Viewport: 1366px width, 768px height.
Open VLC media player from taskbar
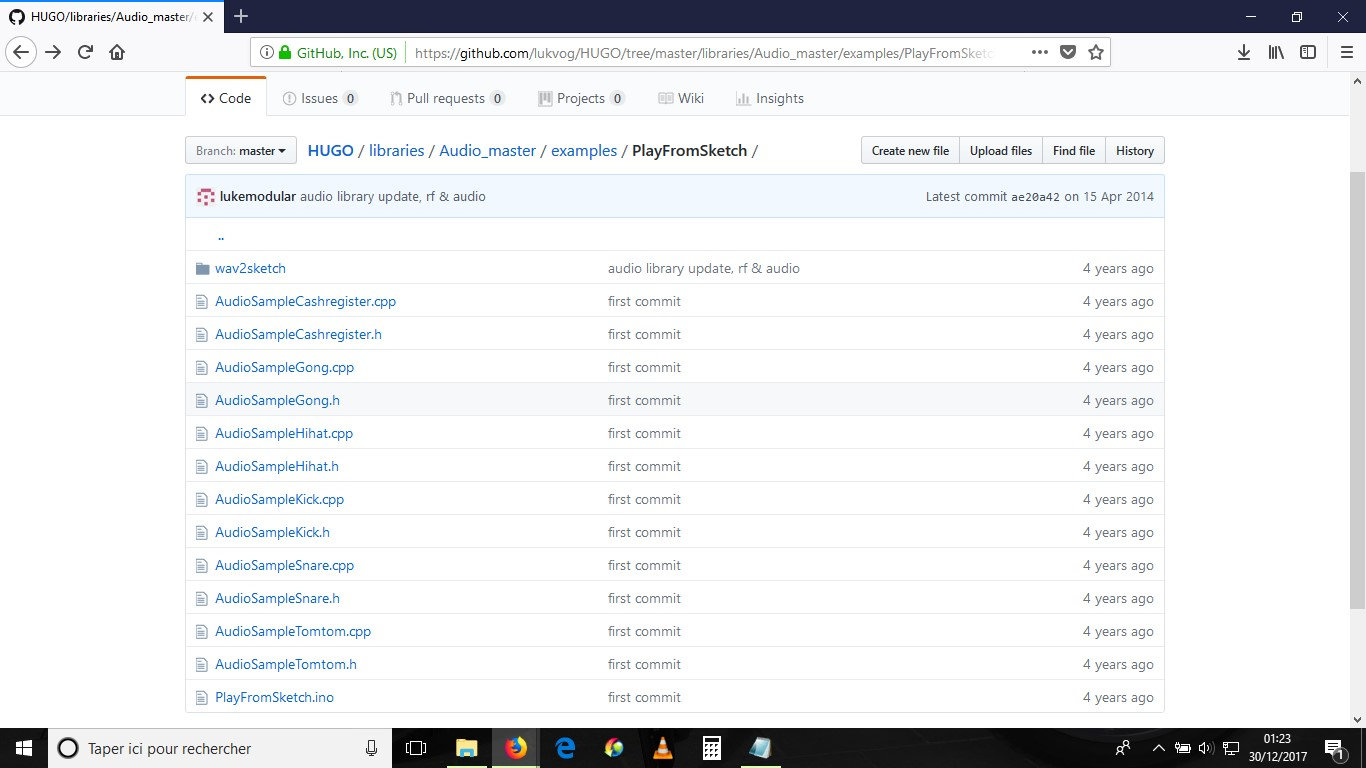point(662,748)
